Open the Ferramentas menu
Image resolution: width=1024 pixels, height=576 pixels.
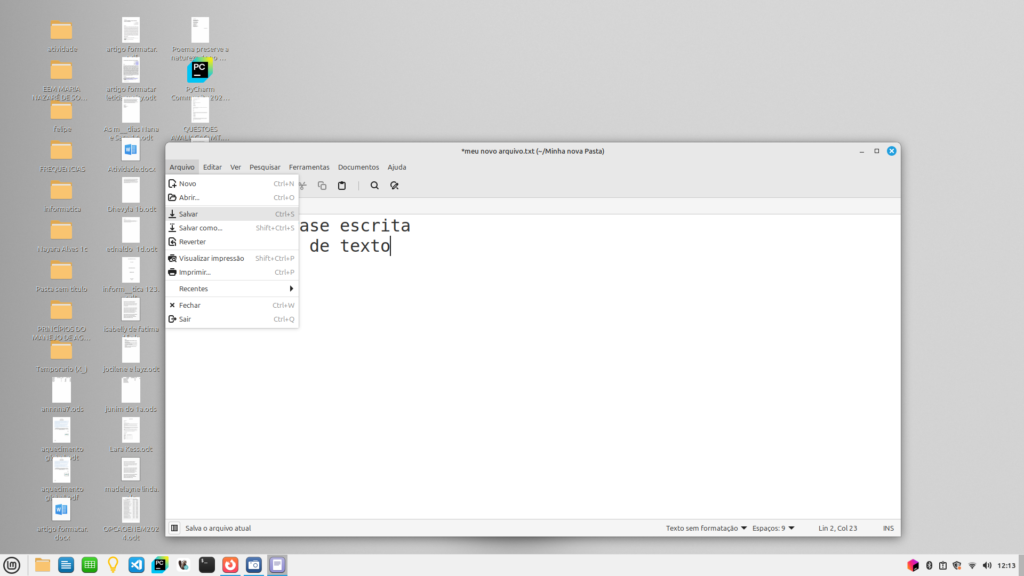(309, 167)
